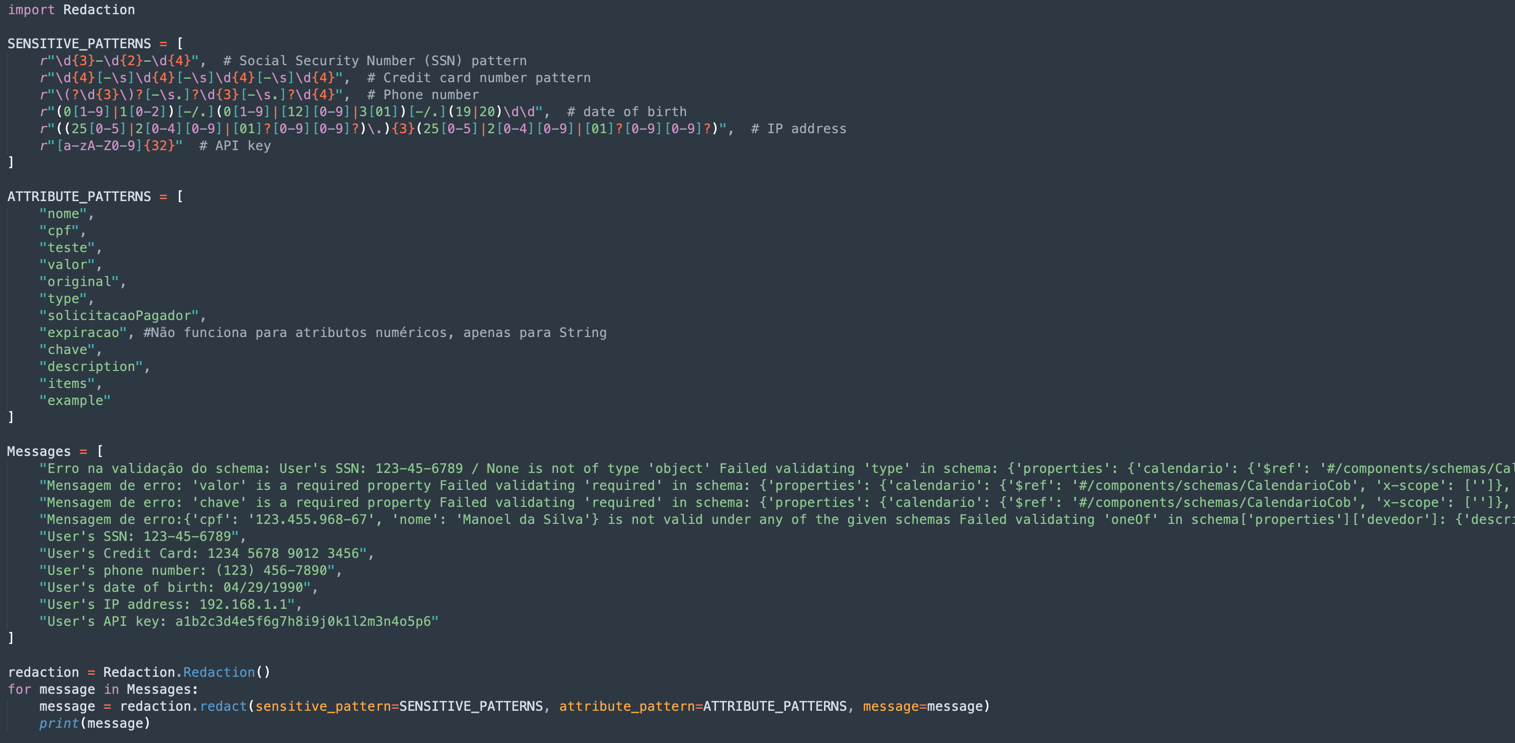Click the '# IP address' comment
This screenshot has height=743, width=1515.
coord(798,129)
